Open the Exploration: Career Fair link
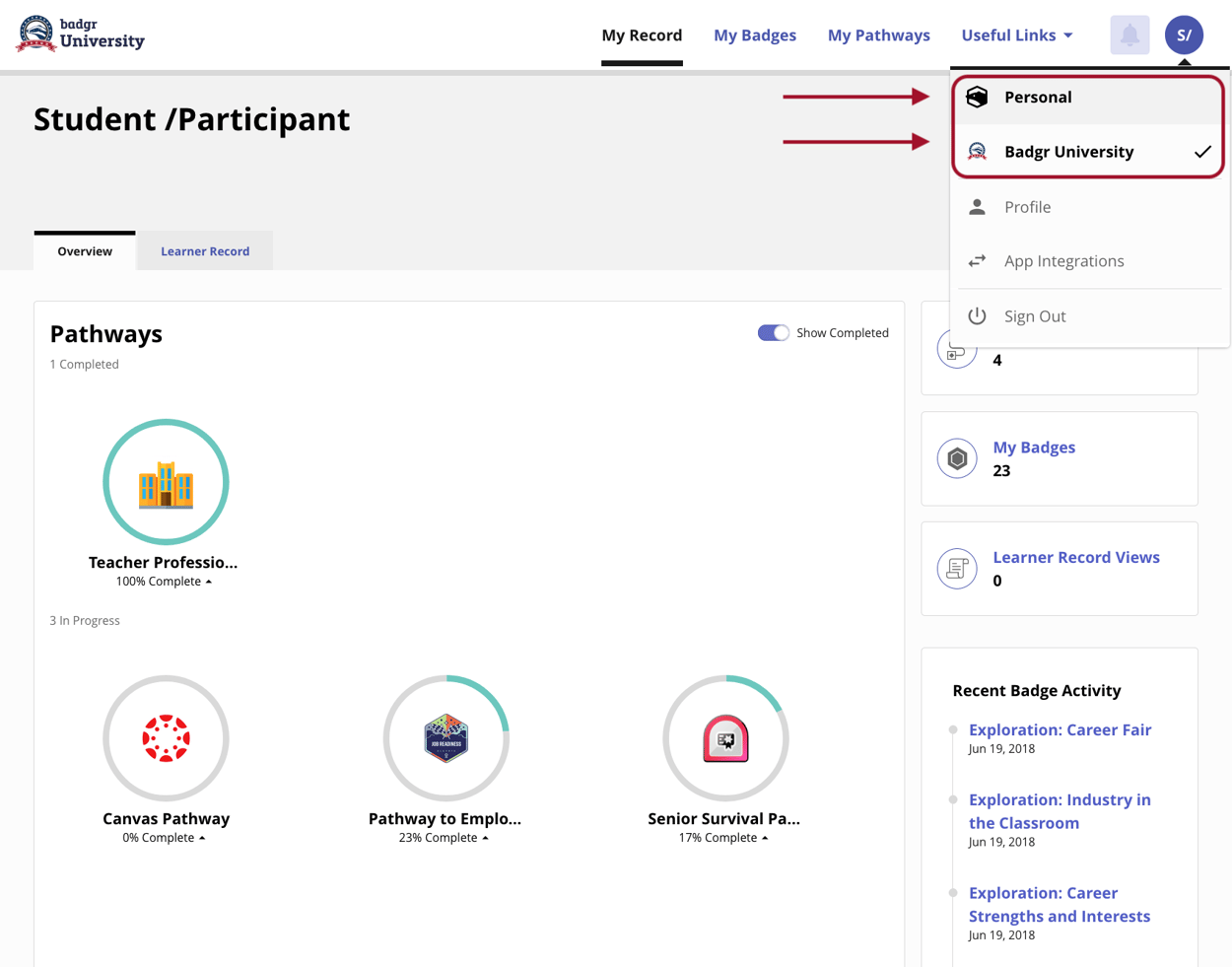 pos(1060,730)
